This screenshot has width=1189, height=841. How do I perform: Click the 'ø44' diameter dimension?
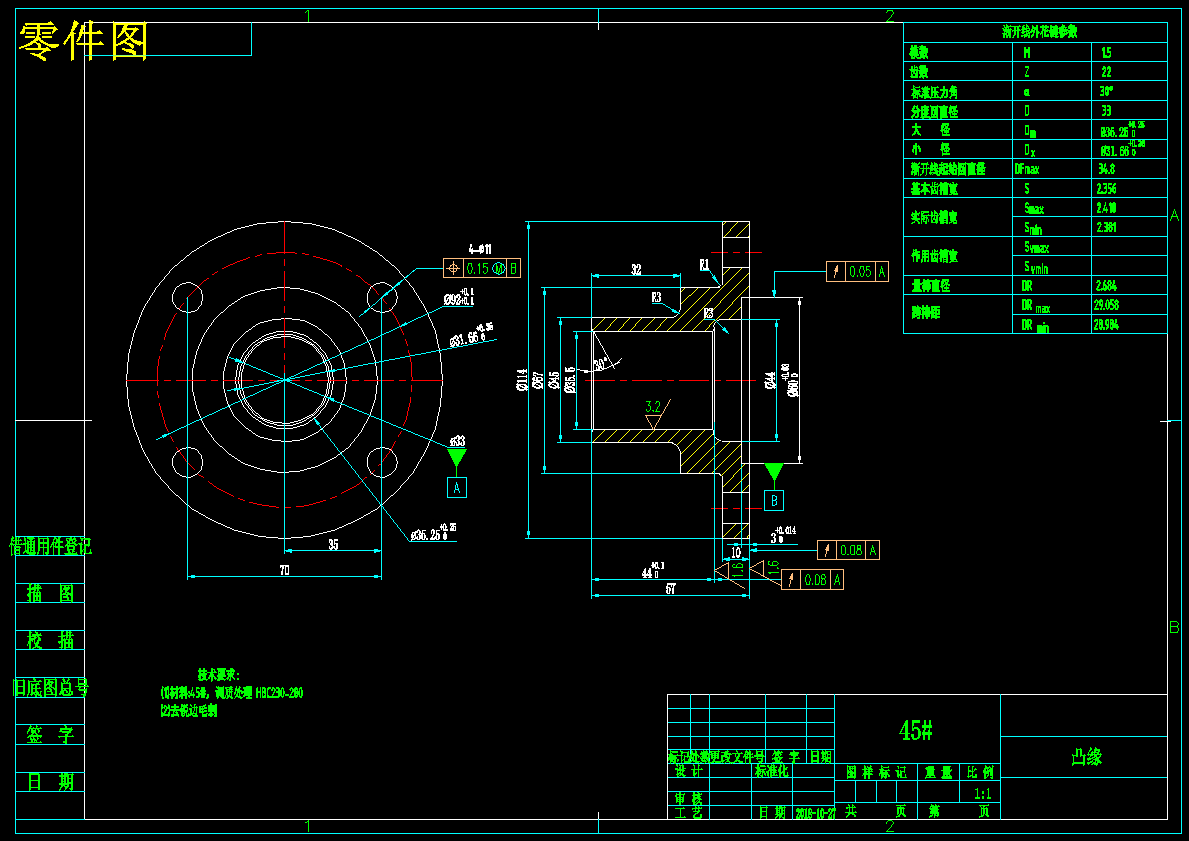point(770,380)
